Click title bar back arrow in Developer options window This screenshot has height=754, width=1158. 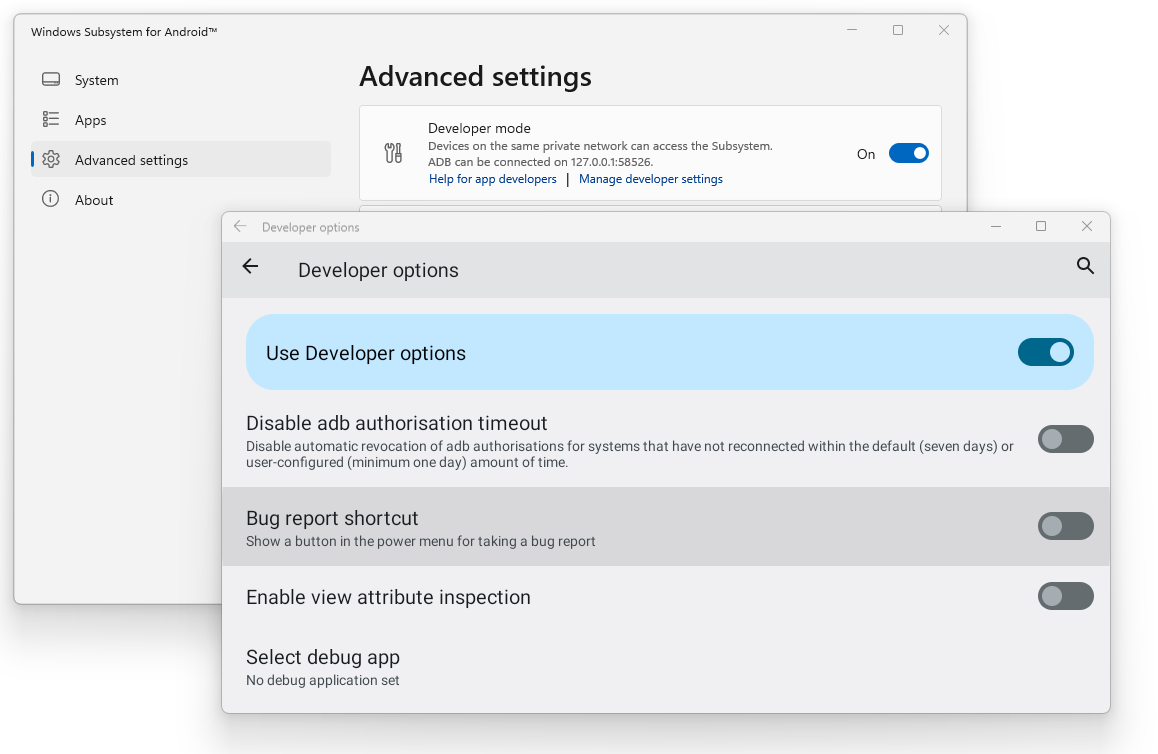(240, 226)
